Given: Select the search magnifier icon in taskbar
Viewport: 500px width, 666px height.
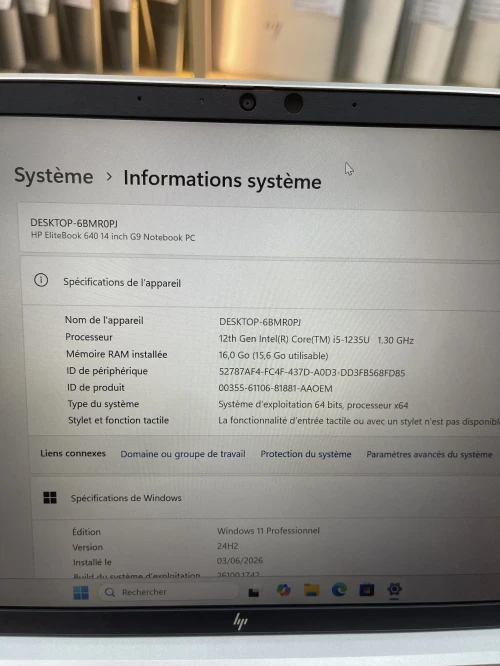Looking at the screenshot, I should coord(110,592).
